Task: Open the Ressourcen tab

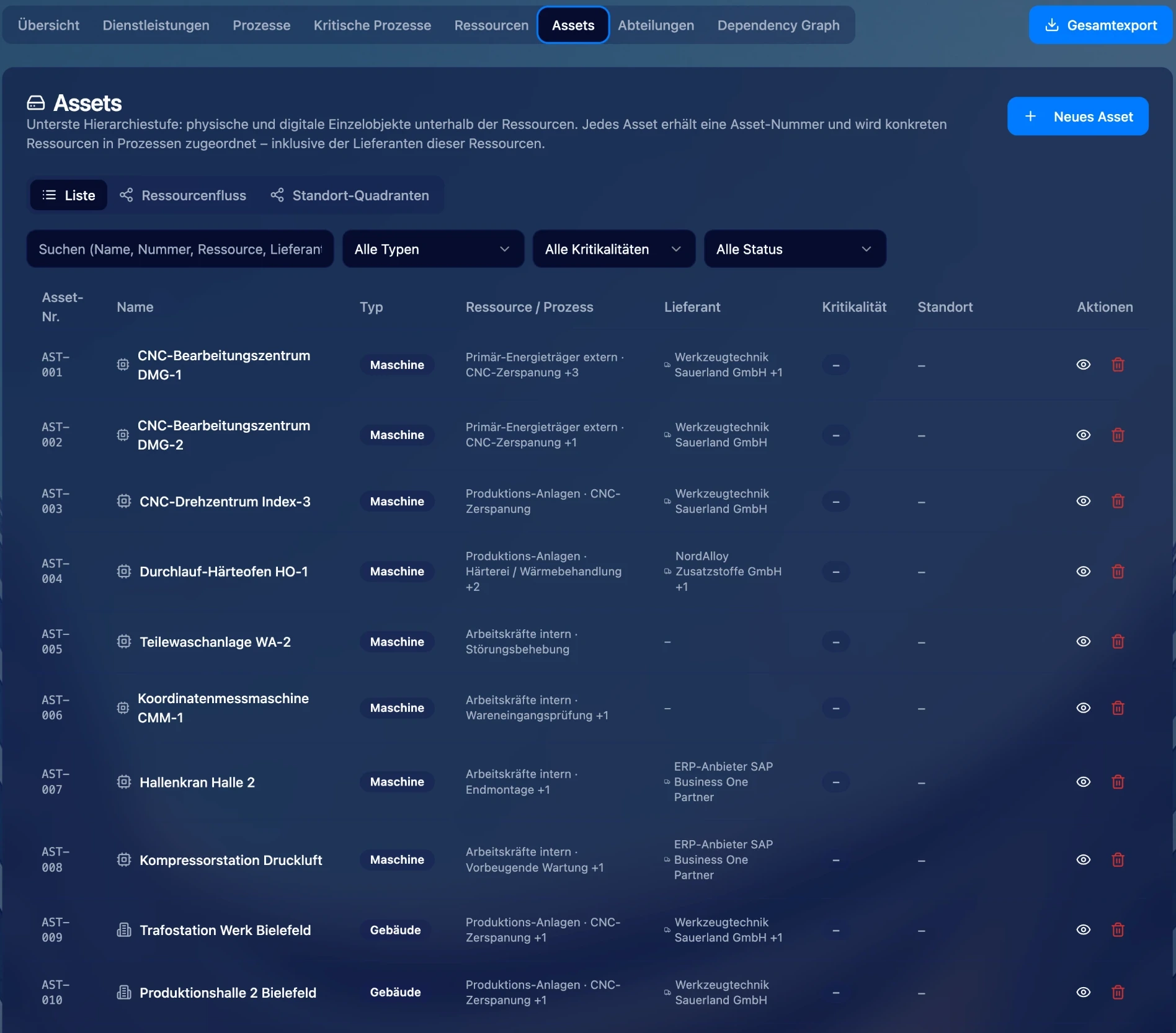Action: (491, 25)
